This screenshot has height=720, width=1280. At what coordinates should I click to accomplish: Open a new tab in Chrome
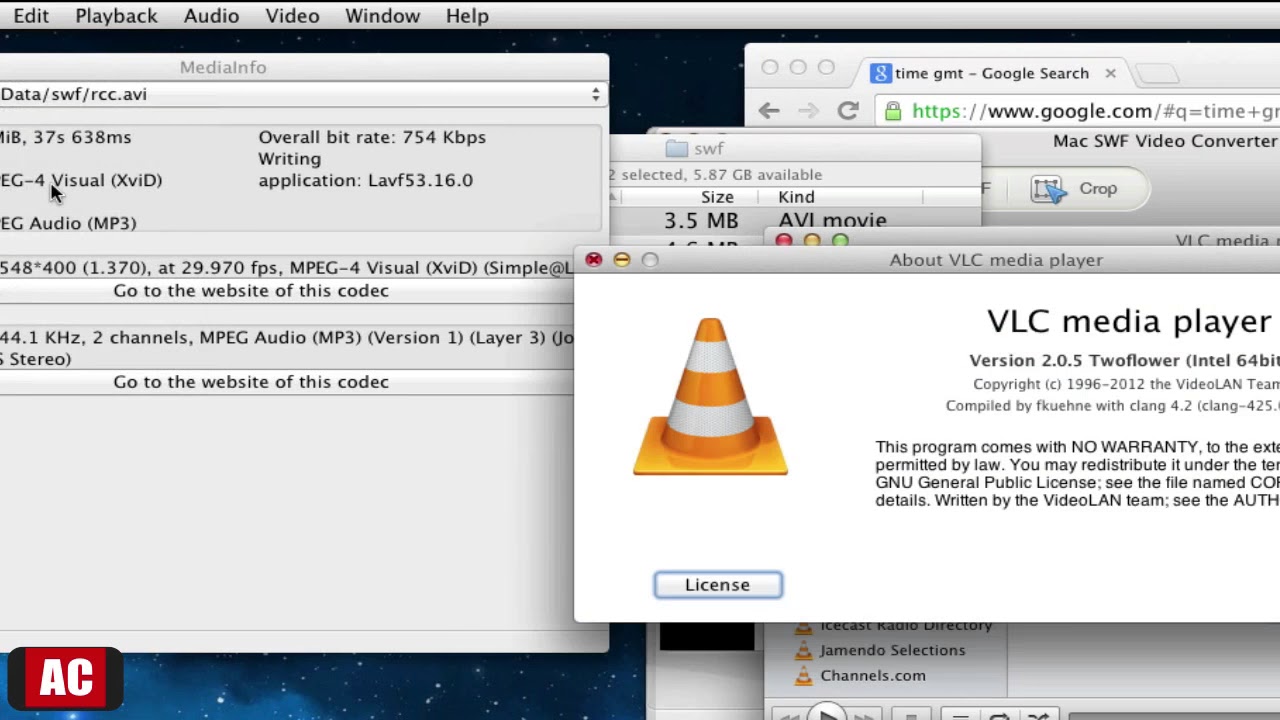coord(1158,74)
